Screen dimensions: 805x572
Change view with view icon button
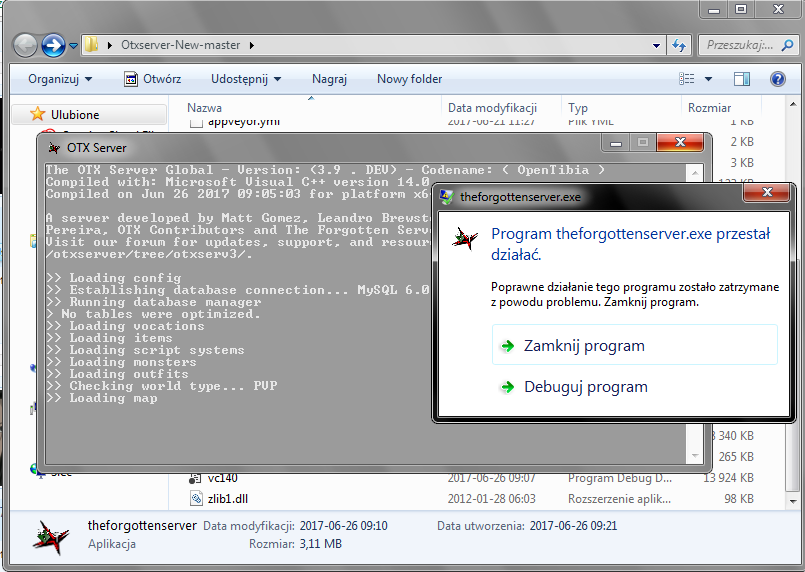[x=687, y=79]
